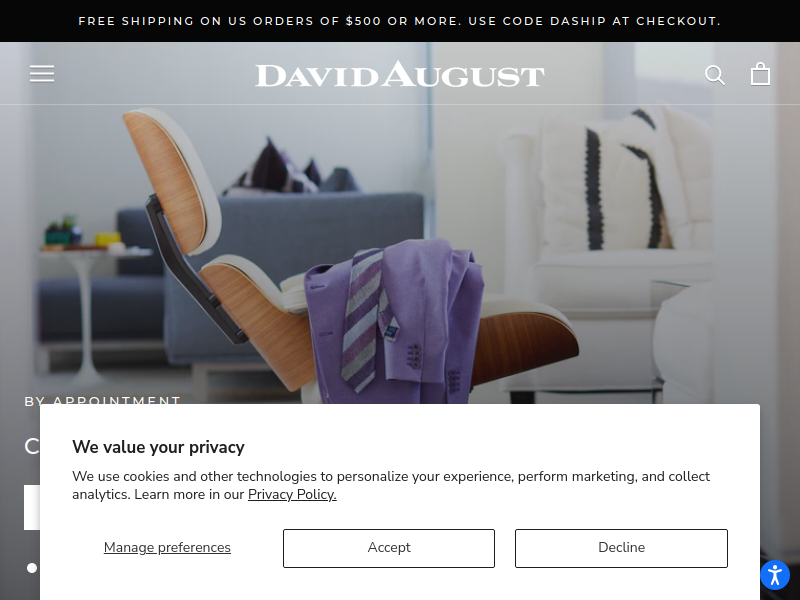The width and height of the screenshot is (800, 600).
Task: Open the blue accessibility widget icon
Action: [x=775, y=575]
